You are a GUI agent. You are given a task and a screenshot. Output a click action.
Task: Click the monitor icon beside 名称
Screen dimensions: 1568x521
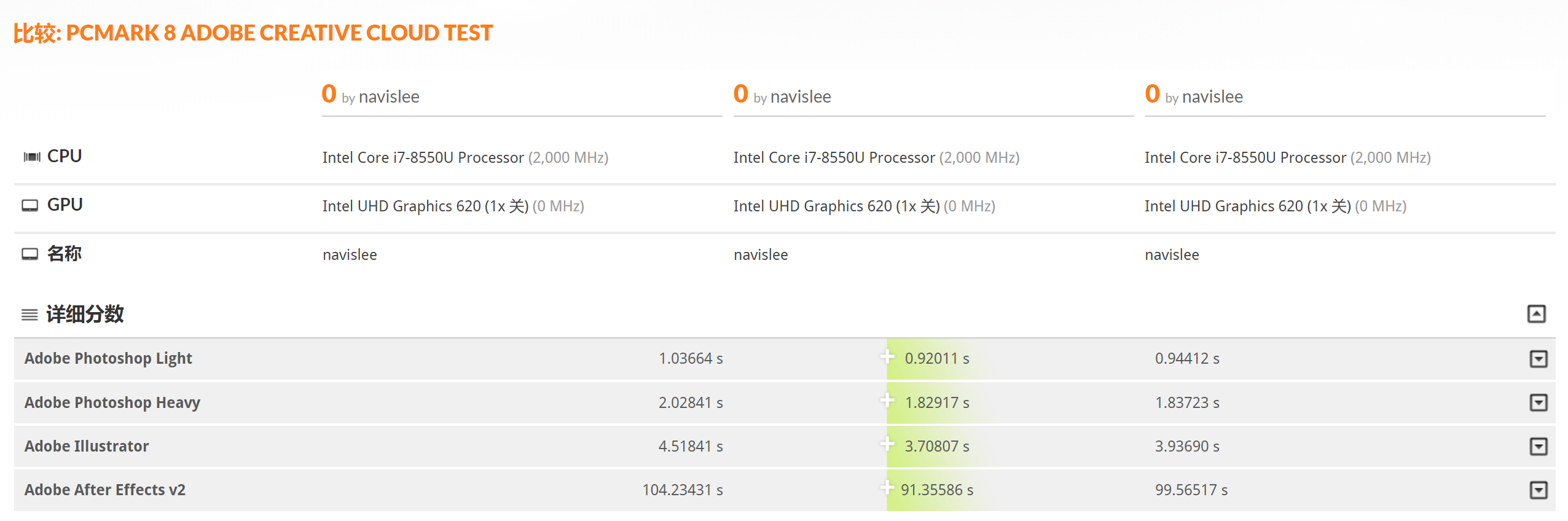pos(30,254)
